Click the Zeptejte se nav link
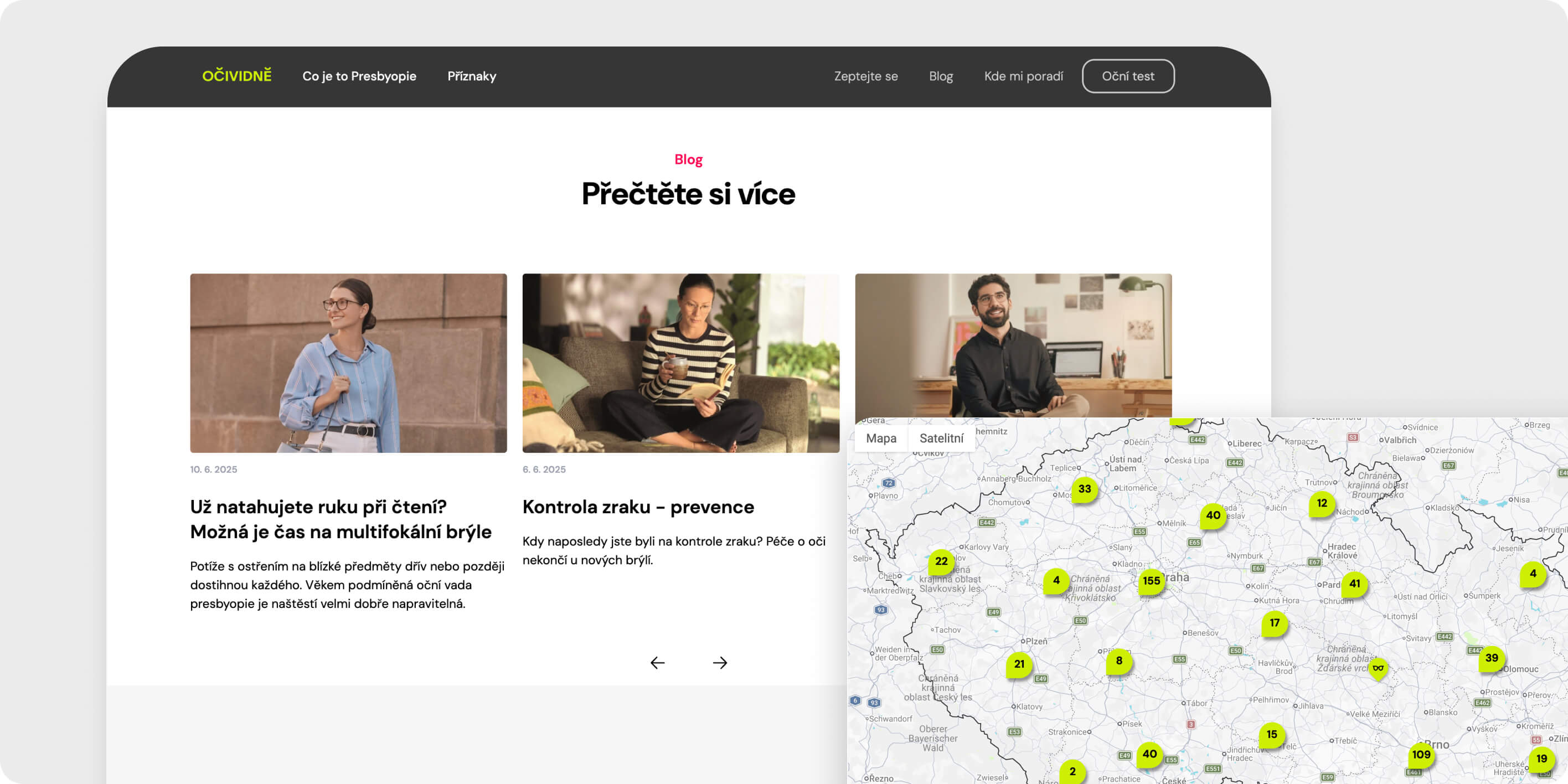Image resolution: width=1568 pixels, height=784 pixels. [x=865, y=76]
